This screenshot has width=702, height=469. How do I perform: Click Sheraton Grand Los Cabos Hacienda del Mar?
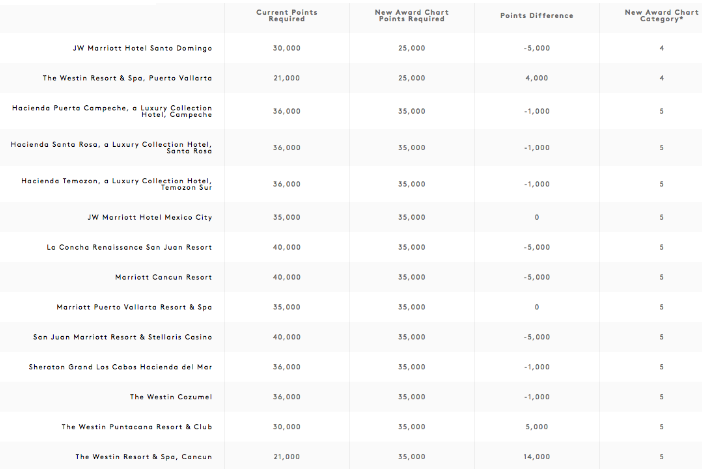tap(120, 367)
